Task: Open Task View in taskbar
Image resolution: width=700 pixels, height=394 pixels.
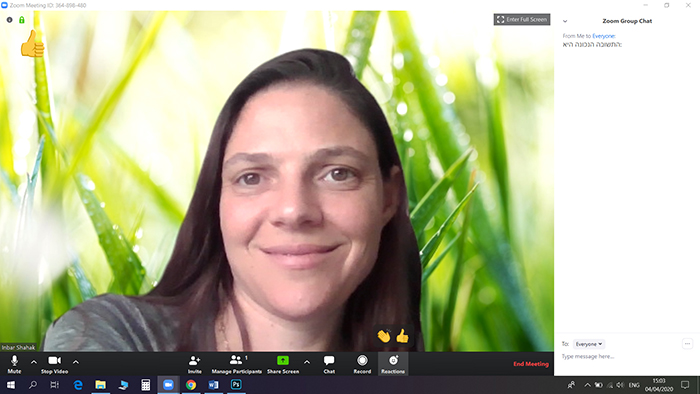Action: pyautogui.click(x=54, y=385)
